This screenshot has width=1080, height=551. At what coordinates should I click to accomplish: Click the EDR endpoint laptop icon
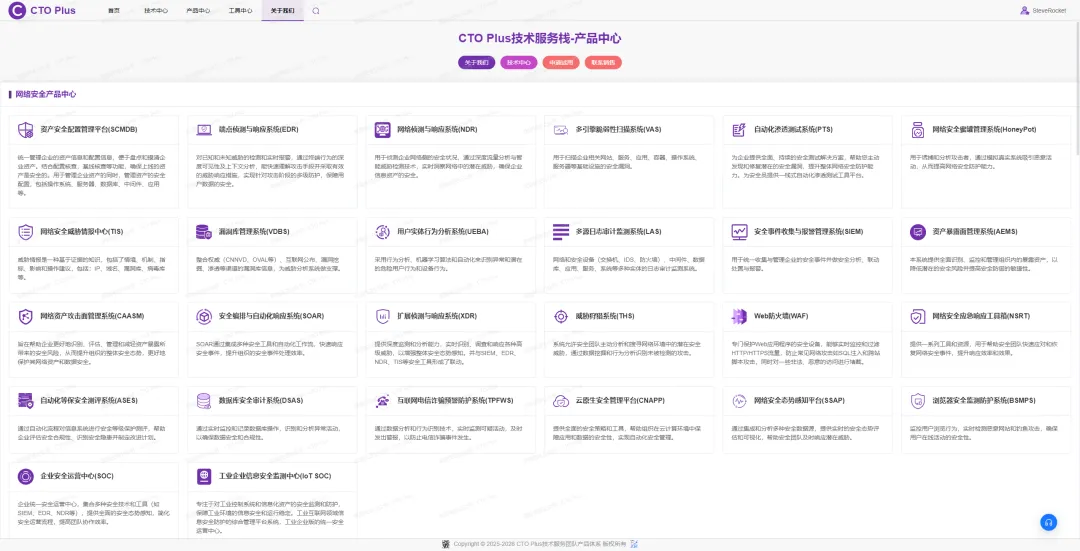tap(204, 129)
